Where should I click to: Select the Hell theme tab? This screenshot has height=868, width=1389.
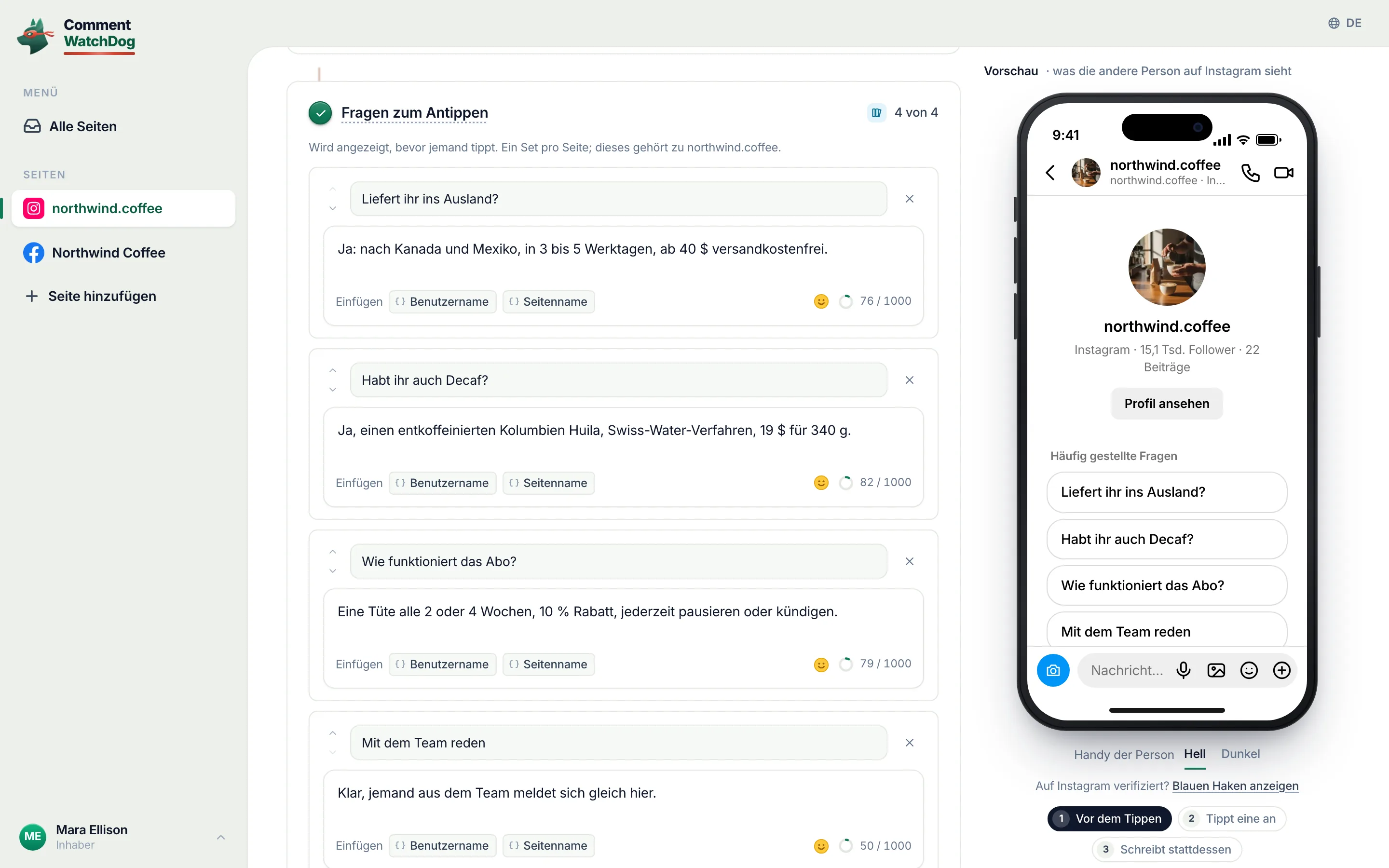click(x=1195, y=754)
